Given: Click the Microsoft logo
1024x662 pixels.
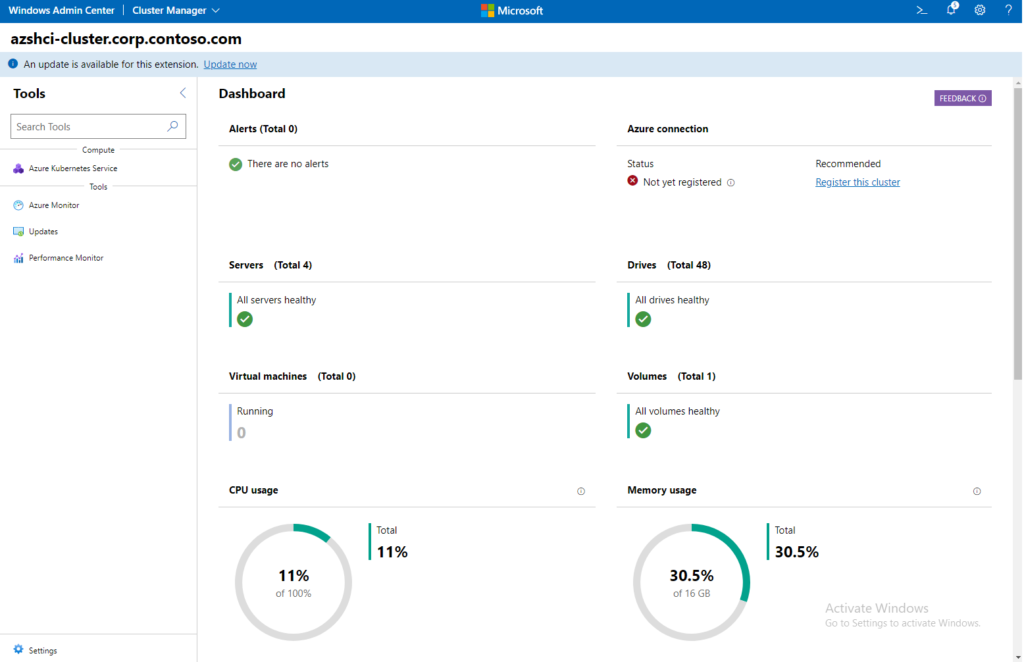Looking at the screenshot, I should pos(511,10).
